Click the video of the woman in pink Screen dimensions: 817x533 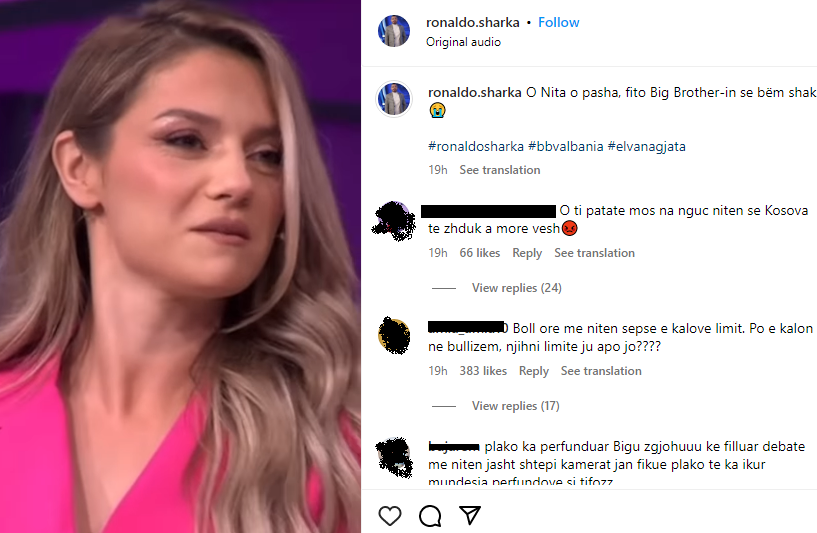pyautogui.click(x=180, y=266)
